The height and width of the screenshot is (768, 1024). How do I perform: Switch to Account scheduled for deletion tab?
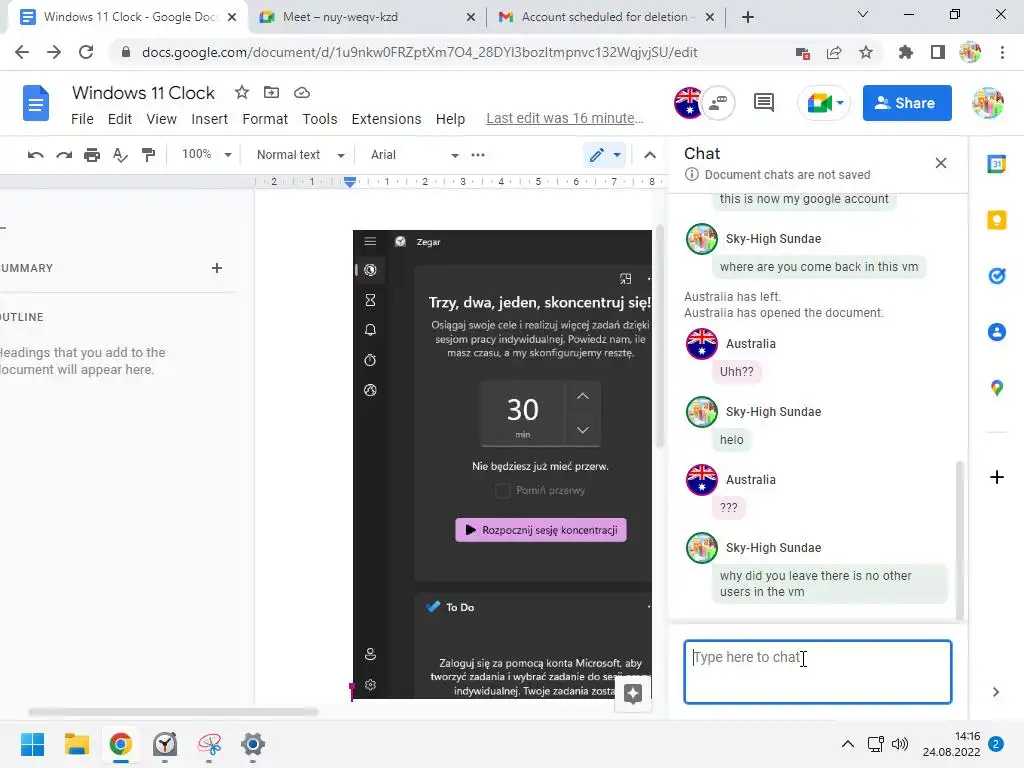pyautogui.click(x=605, y=17)
